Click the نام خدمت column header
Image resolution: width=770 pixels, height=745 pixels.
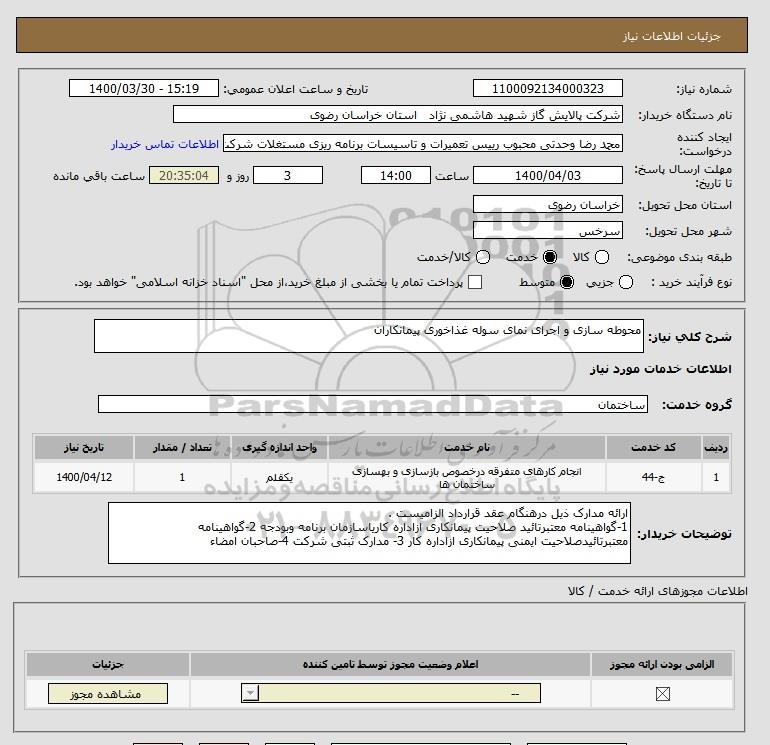coord(467,448)
